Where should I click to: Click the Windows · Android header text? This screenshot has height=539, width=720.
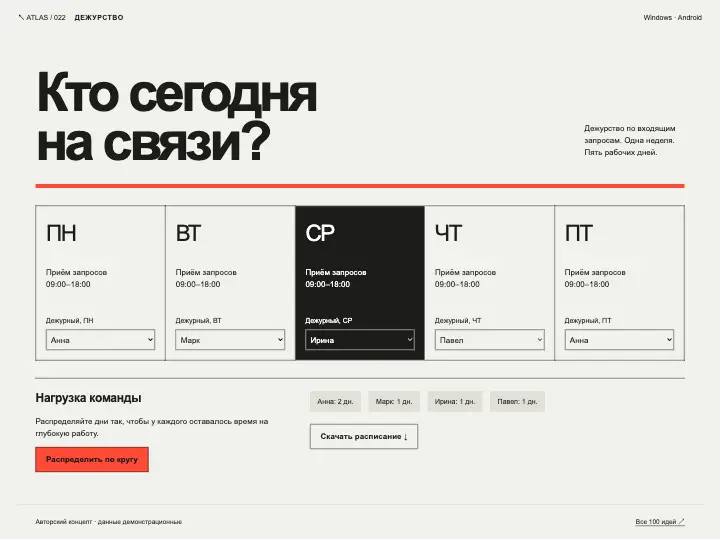(x=672, y=17)
